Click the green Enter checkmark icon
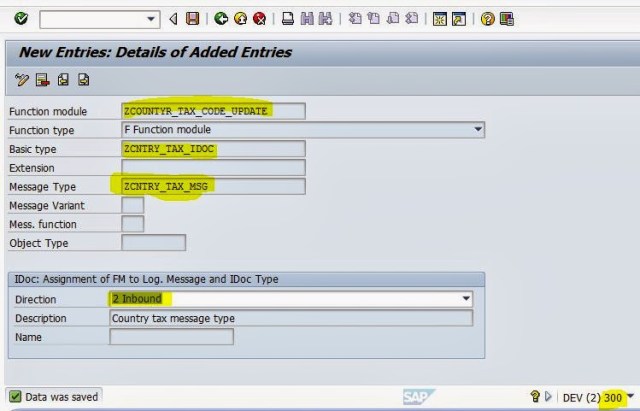Screen dimensions: 640x411 click(x=21, y=18)
